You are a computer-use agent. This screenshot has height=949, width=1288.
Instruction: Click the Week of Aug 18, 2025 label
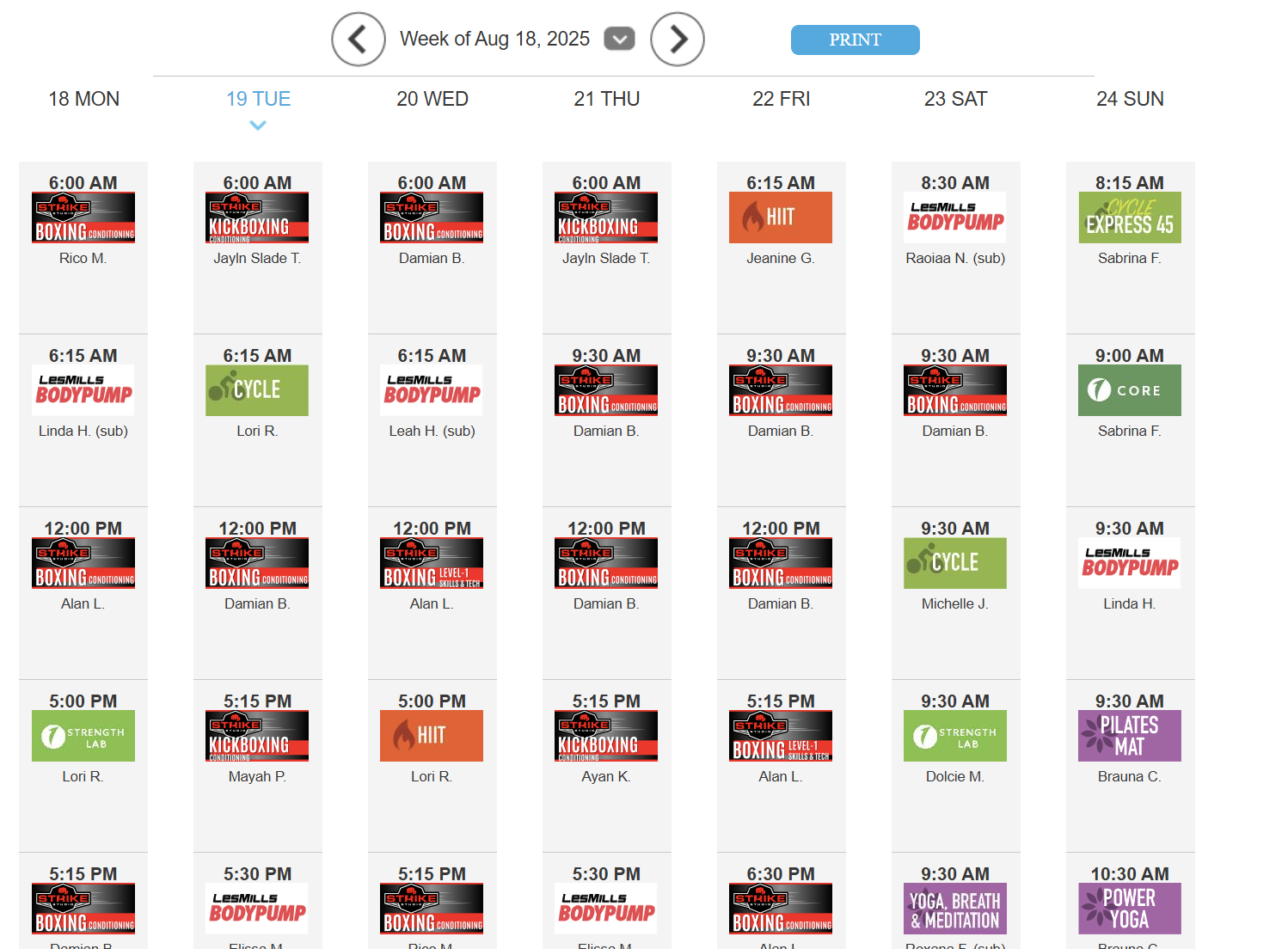pyautogui.click(x=494, y=39)
